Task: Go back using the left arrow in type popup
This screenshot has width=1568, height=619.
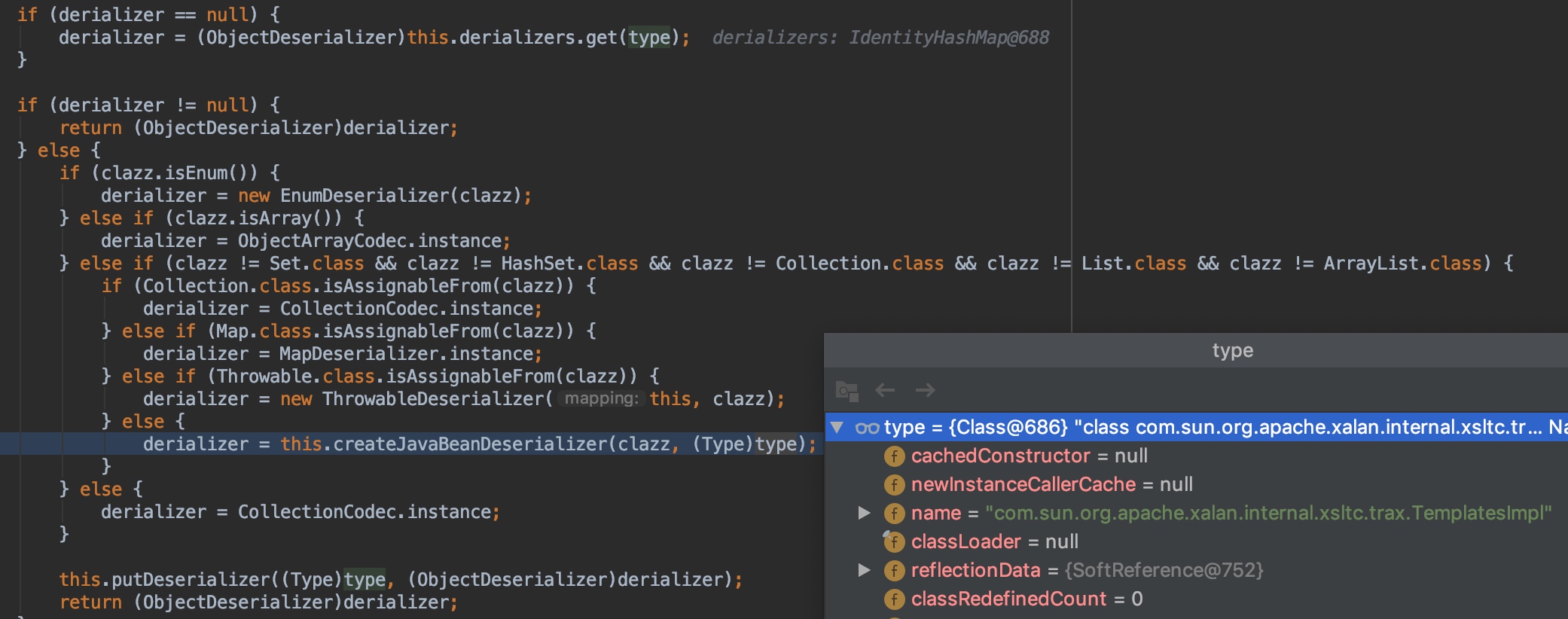Action: point(885,390)
